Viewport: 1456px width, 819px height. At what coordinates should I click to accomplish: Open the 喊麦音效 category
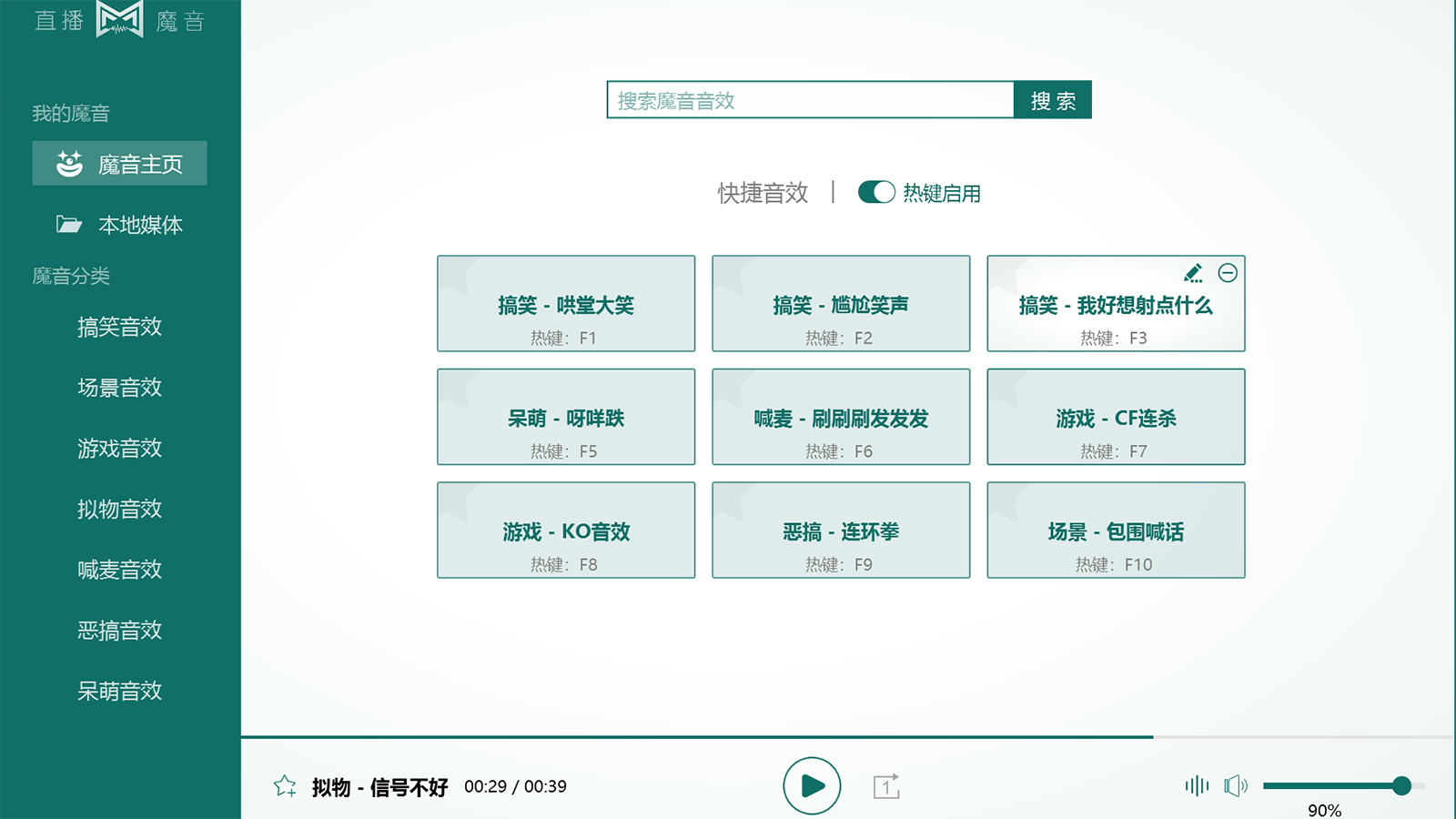click(x=120, y=571)
